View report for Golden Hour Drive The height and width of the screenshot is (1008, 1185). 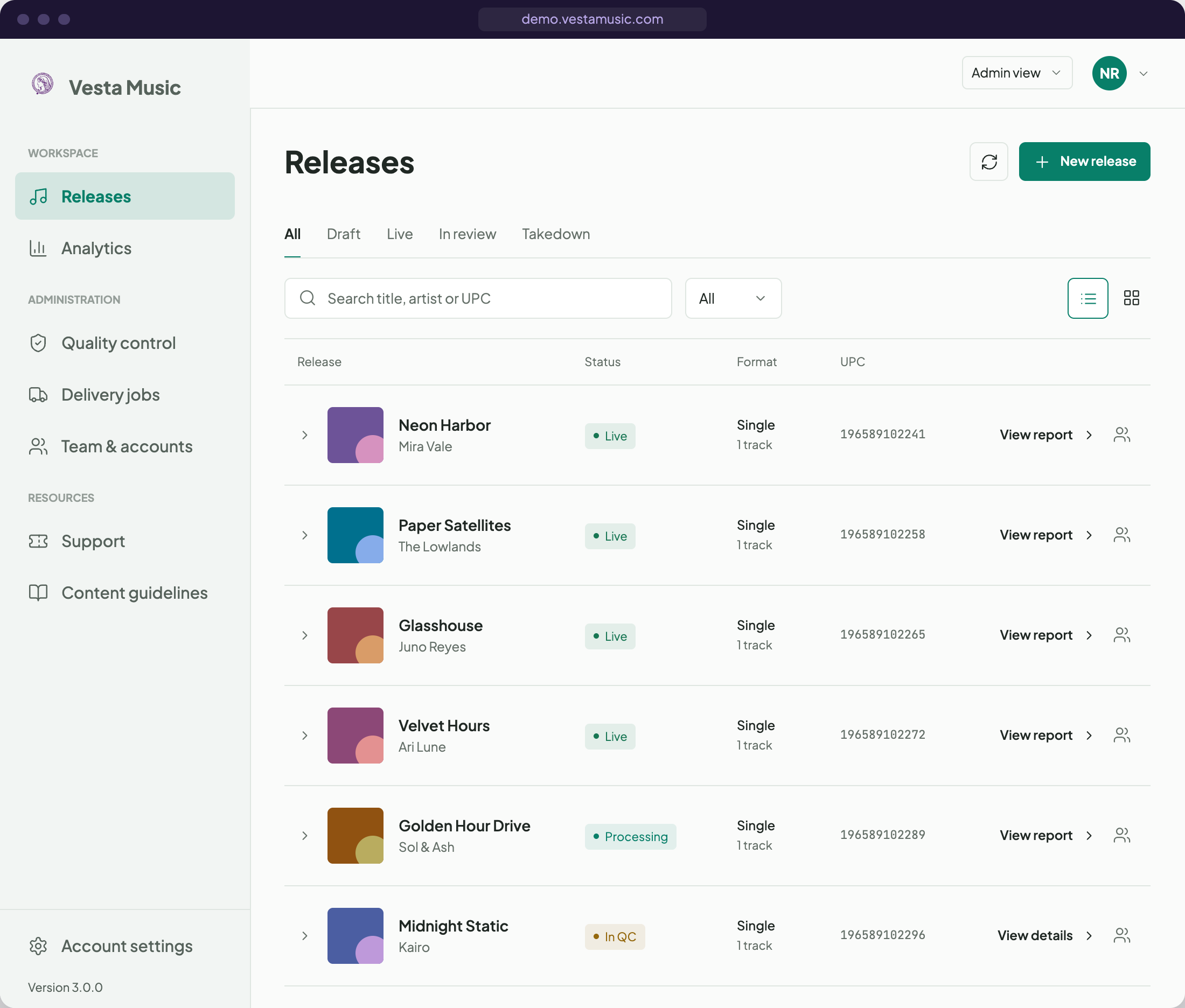(1045, 836)
